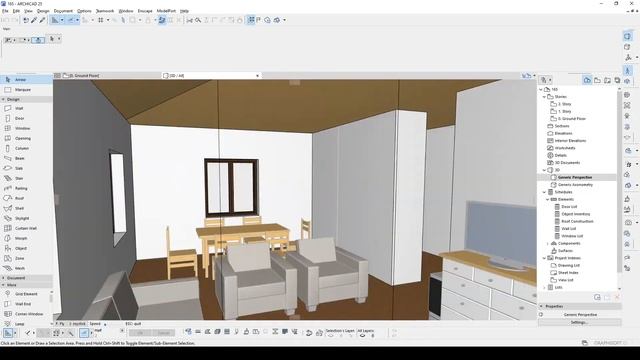Open the View Map folder icon in Navigator
Screen dimensions: 640x360
[x=597, y=80]
